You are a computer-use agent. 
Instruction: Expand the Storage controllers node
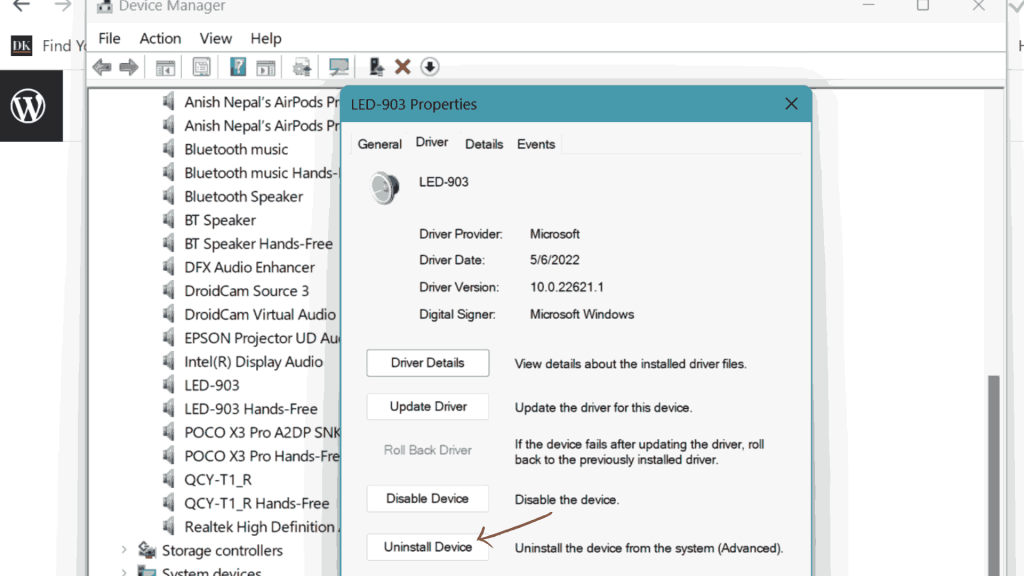124,550
